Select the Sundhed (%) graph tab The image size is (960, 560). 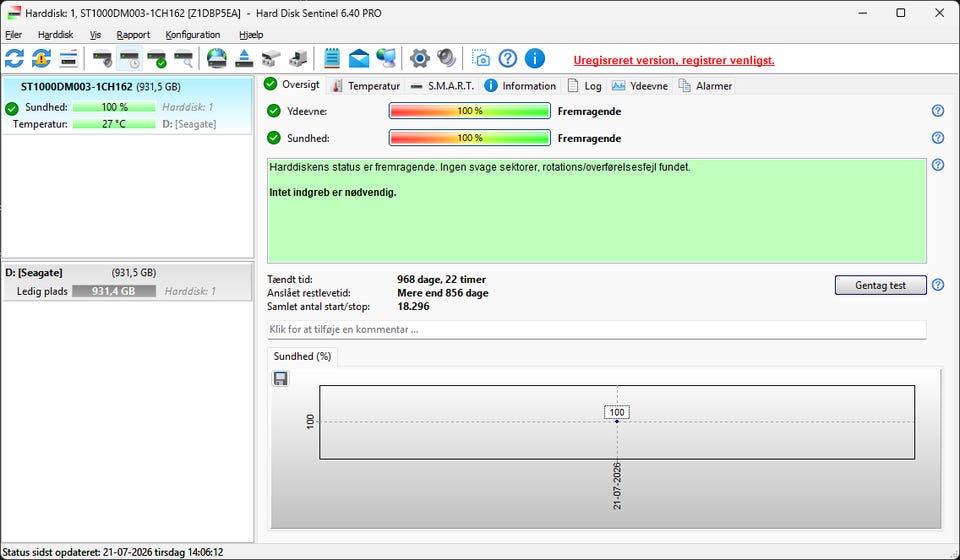[x=302, y=356]
